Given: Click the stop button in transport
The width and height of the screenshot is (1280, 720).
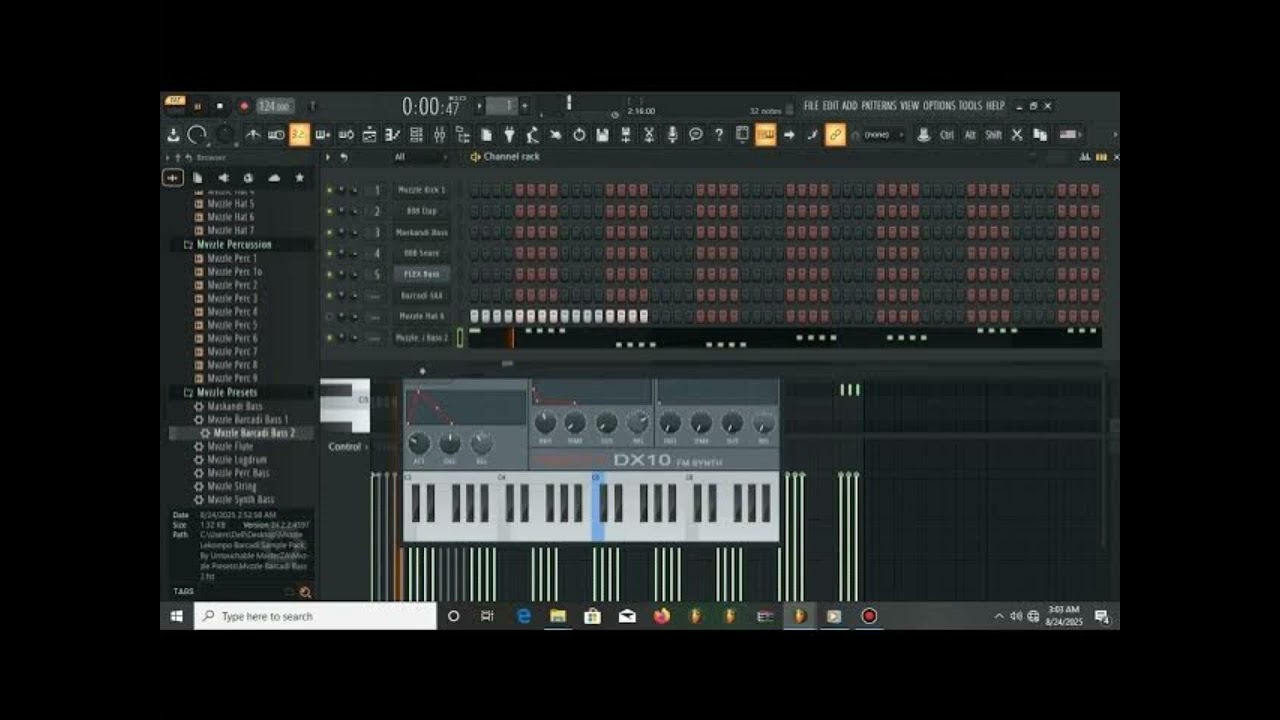Looking at the screenshot, I should 220,106.
